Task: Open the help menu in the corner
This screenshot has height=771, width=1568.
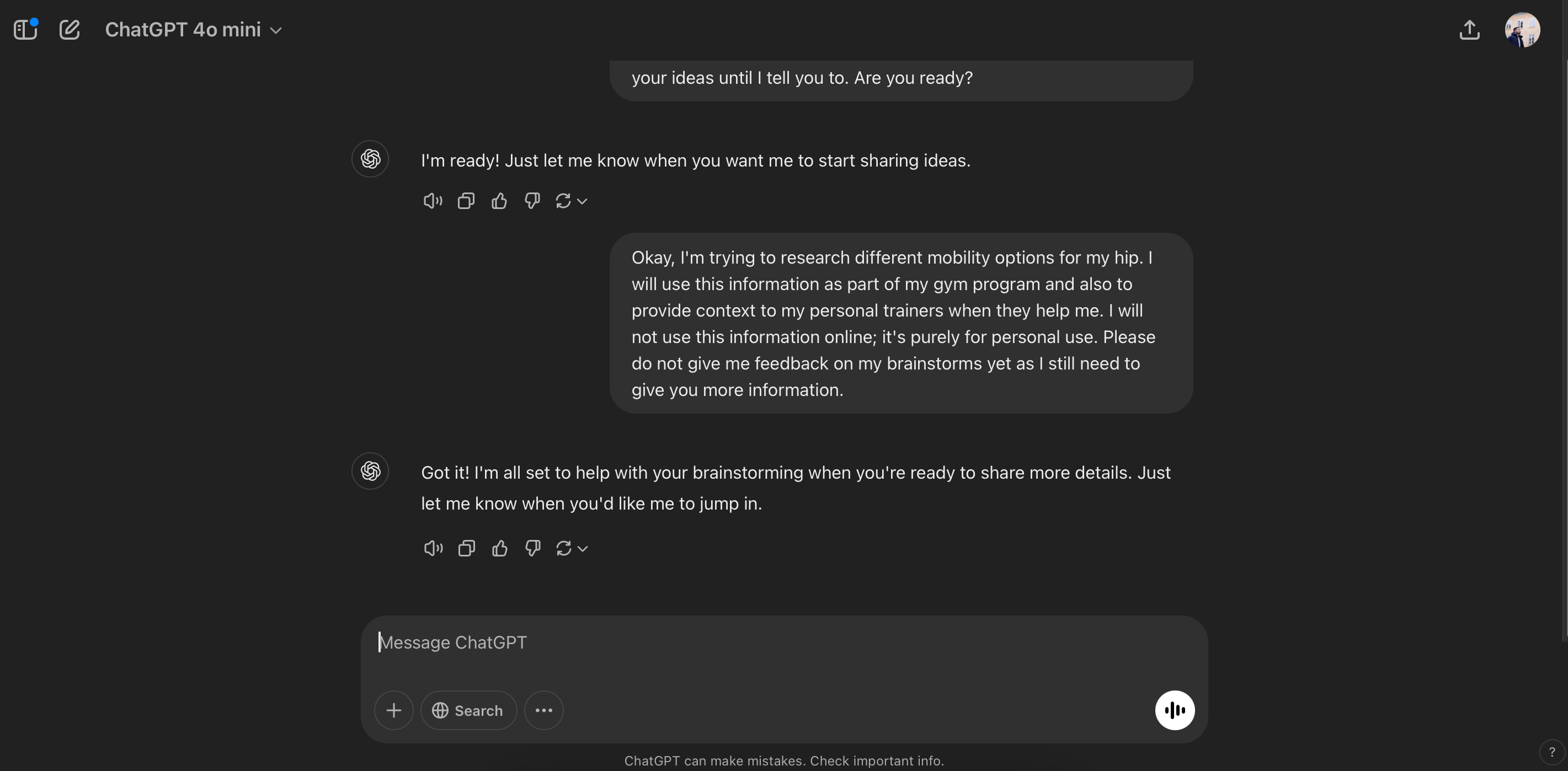Action: pos(1553,752)
